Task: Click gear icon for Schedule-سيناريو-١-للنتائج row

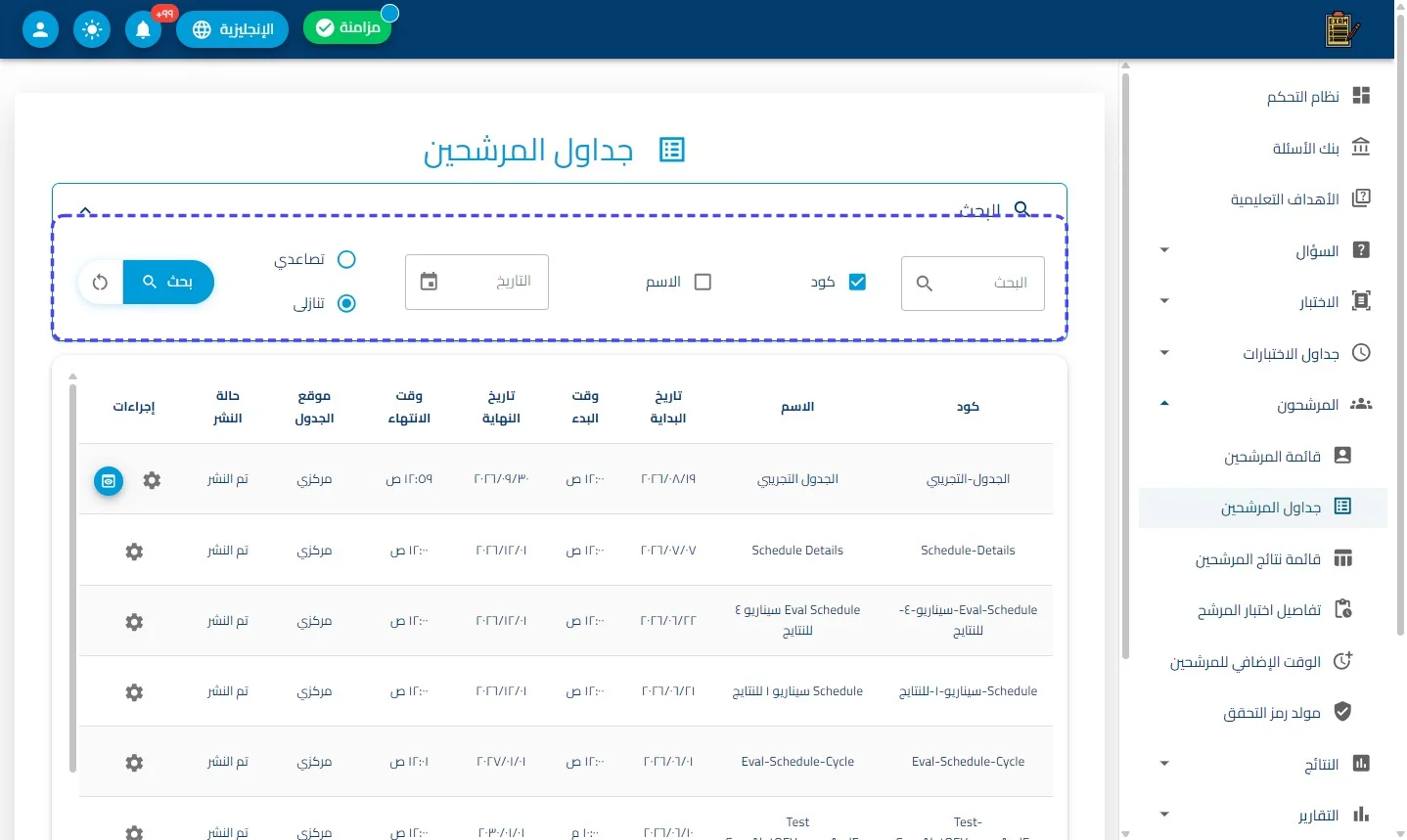Action: point(134,692)
